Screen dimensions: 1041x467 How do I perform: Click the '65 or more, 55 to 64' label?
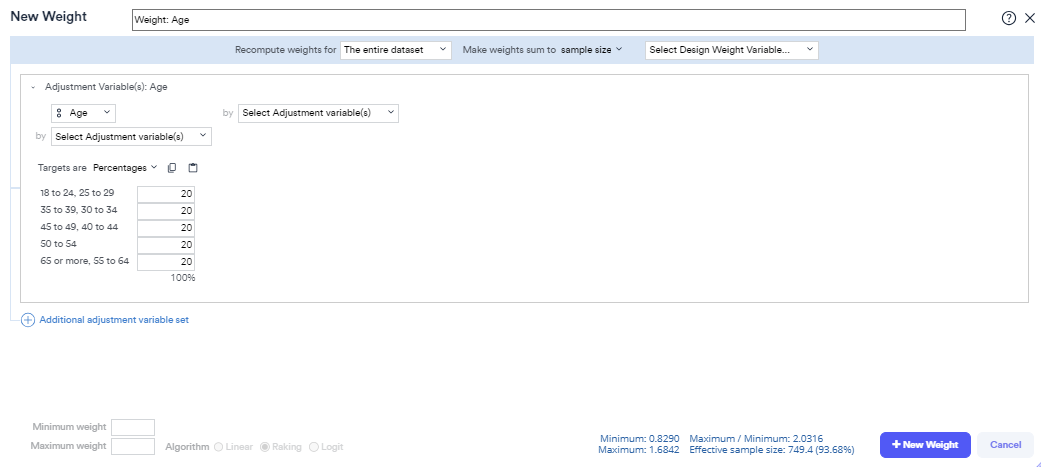click(84, 261)
